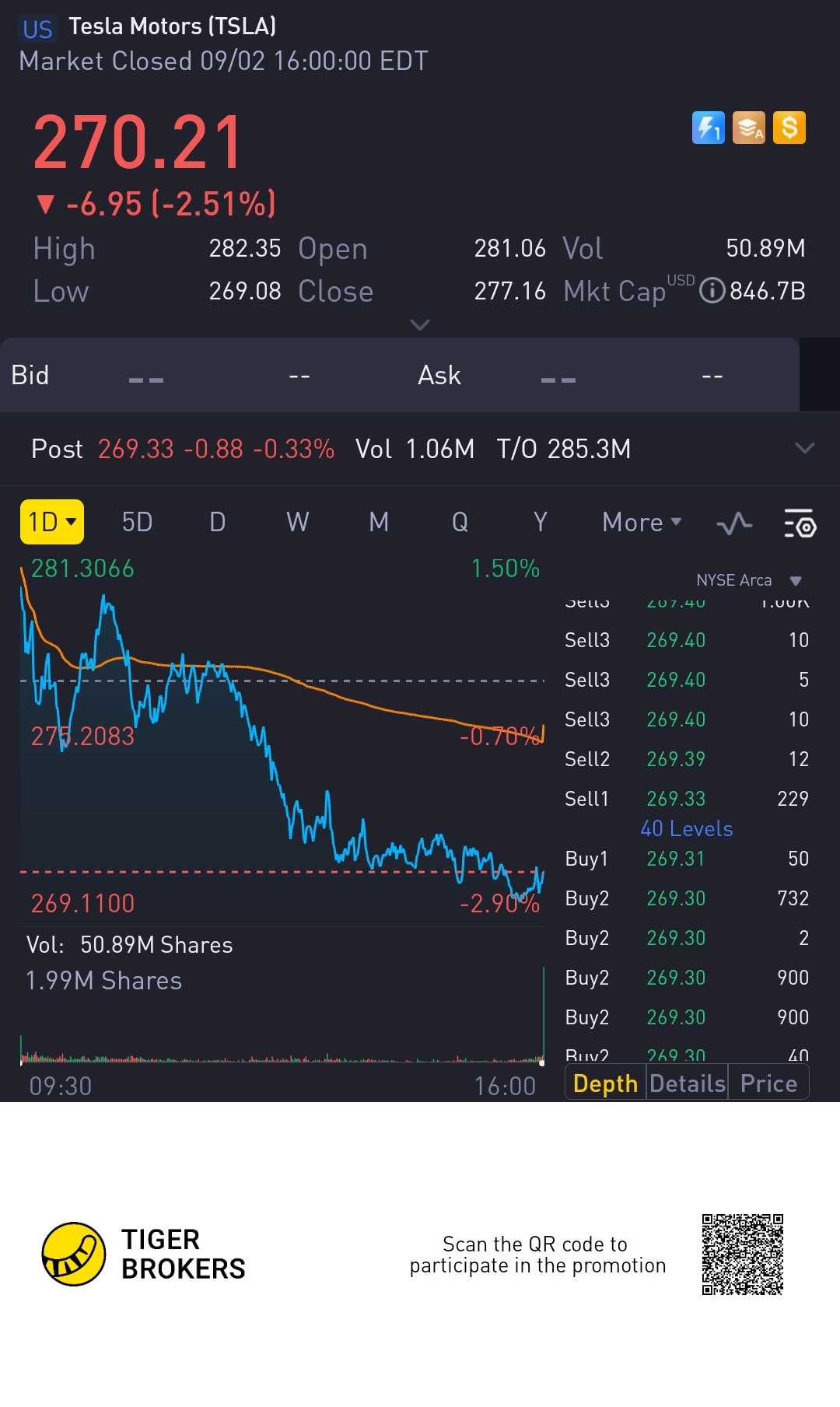Tap the Buy1 269.31 order row
The image size is (840, 1407).
coord(686,859)
